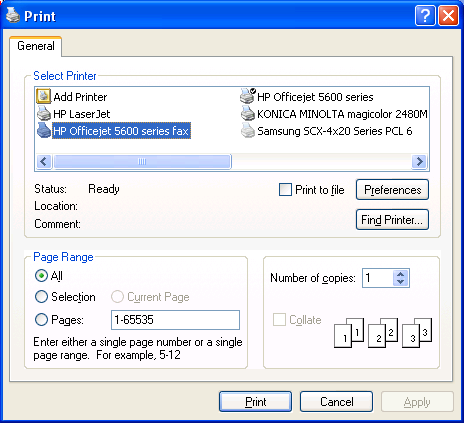
Task: Click the printer list horizontal scrollbar thumb
Action: (142, 162)
